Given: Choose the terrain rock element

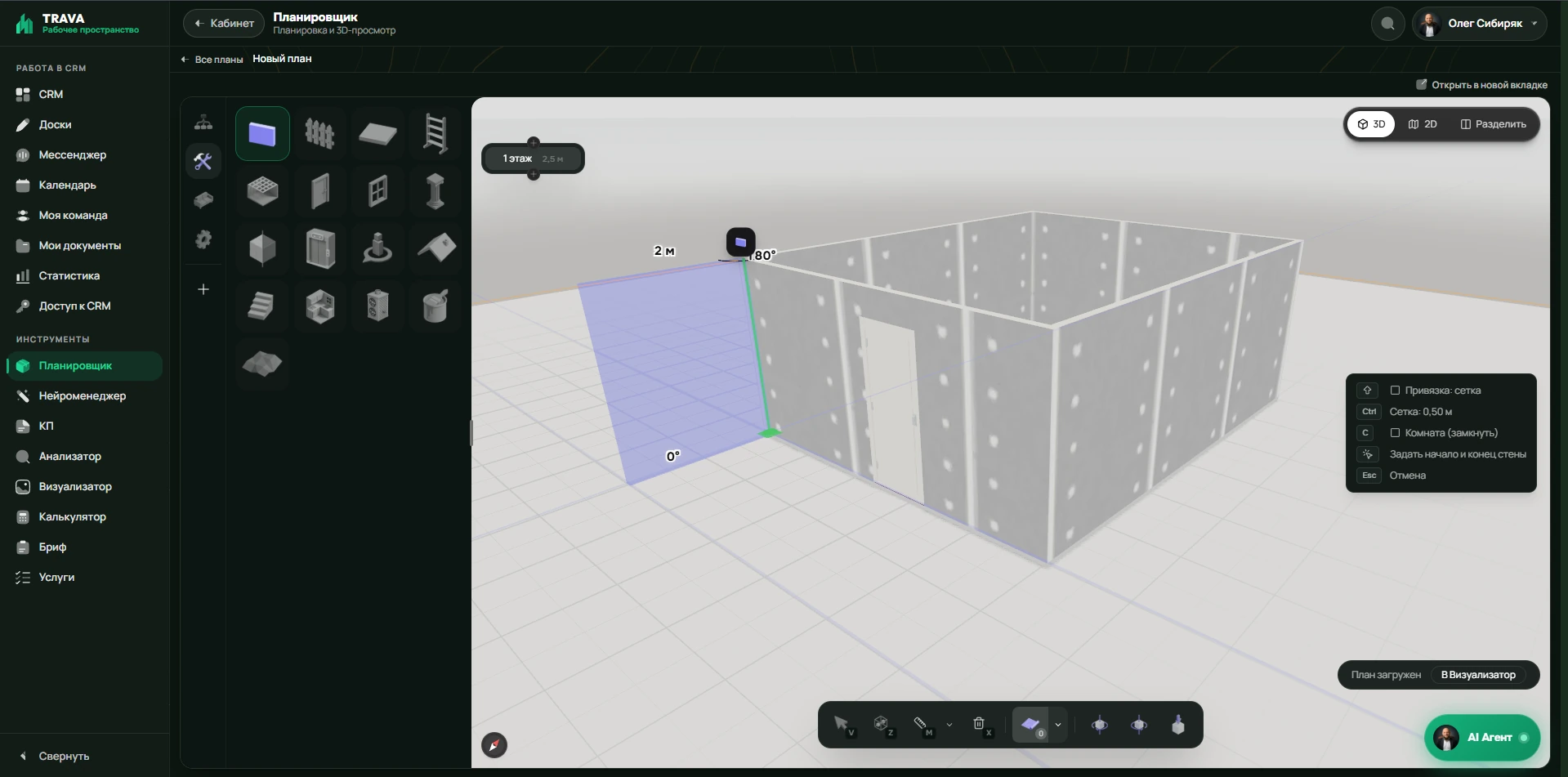Looking at the screenshot, I should (x=262, y=364).
